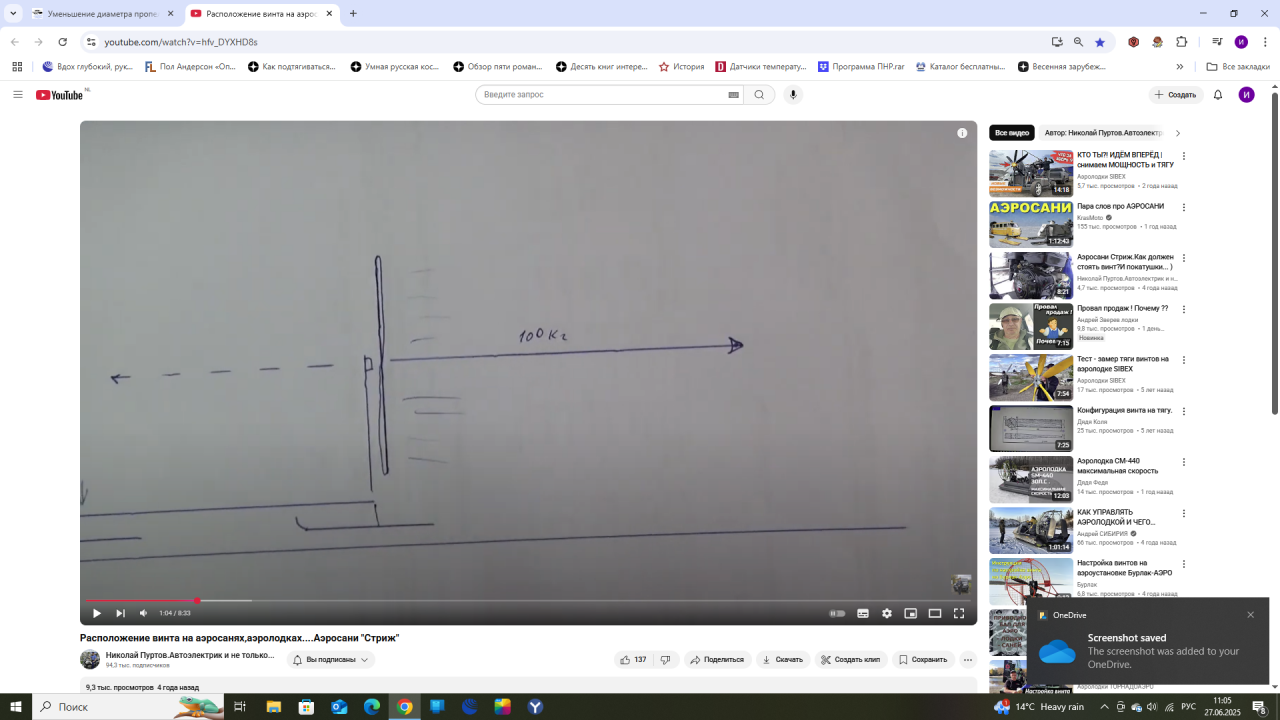
Task: Search by voice using microphone icon
Action: tap(793, 95)
